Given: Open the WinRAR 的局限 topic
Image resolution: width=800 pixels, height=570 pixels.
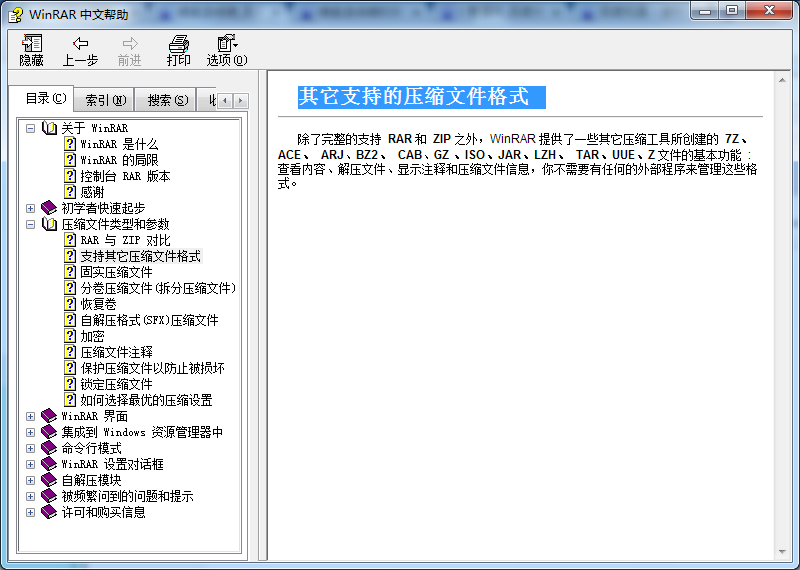Looking at the screenshot, I should pos(119,160).
